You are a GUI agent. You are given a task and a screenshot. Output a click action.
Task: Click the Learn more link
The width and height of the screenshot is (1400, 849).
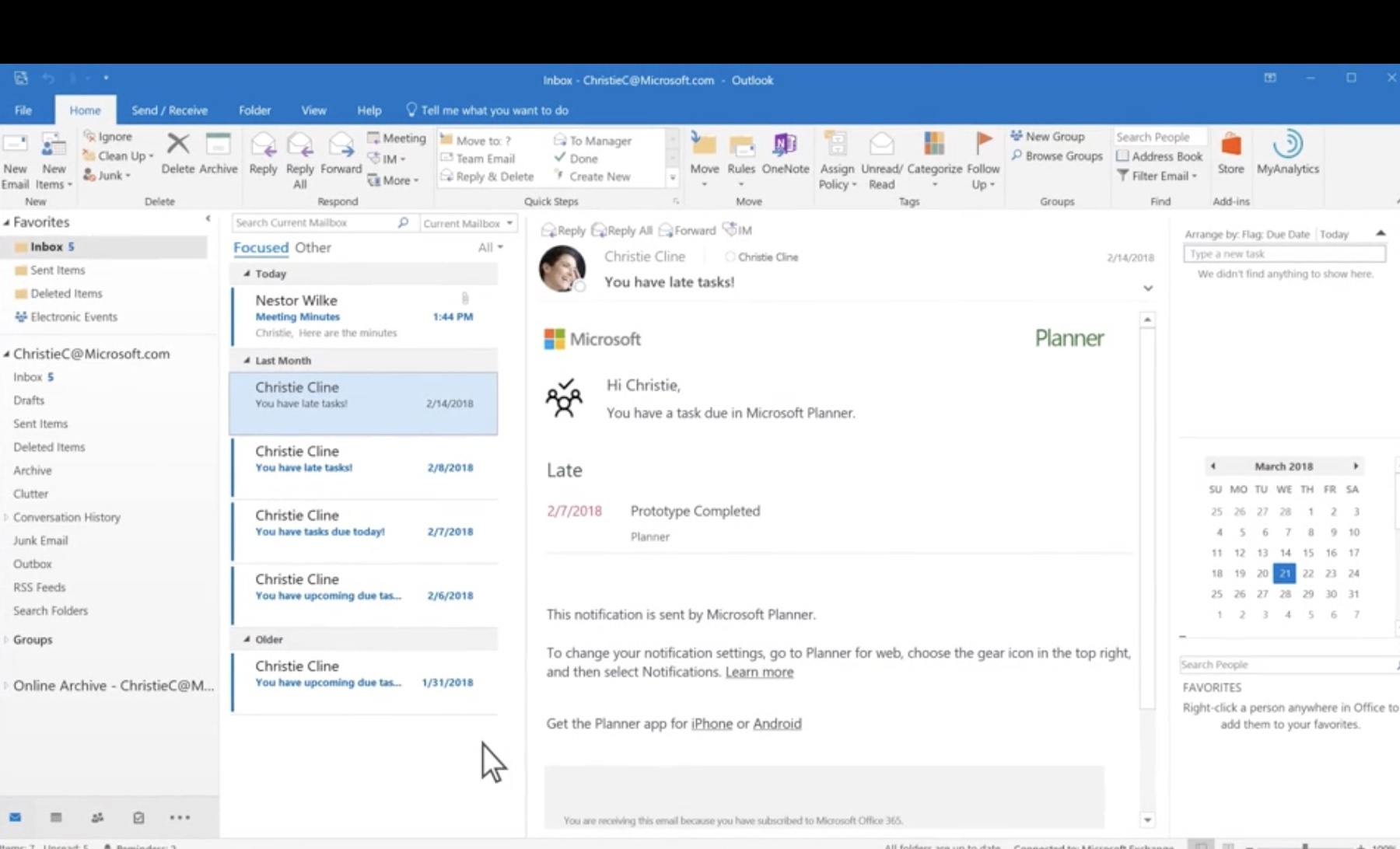tap(759, 672)
